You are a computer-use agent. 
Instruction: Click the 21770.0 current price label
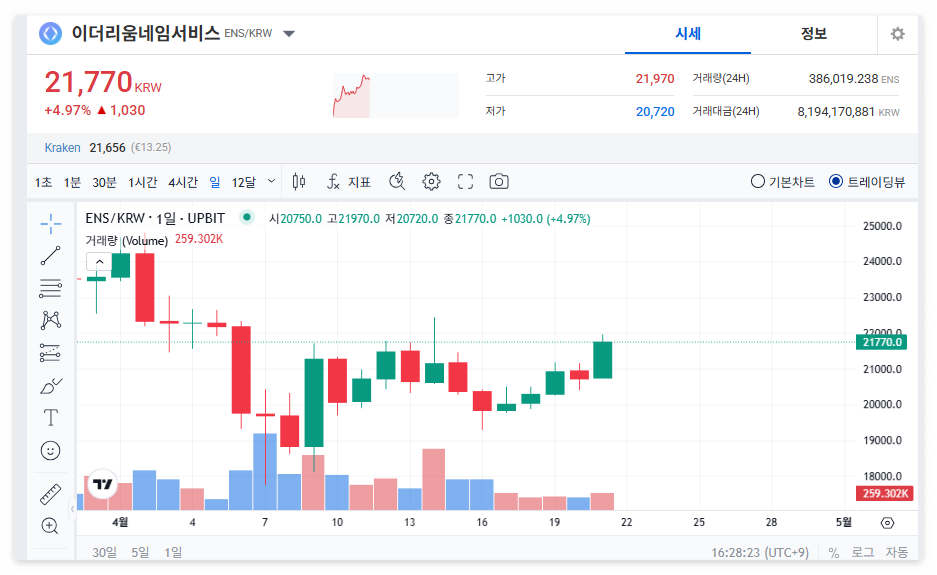click(881, 342)
